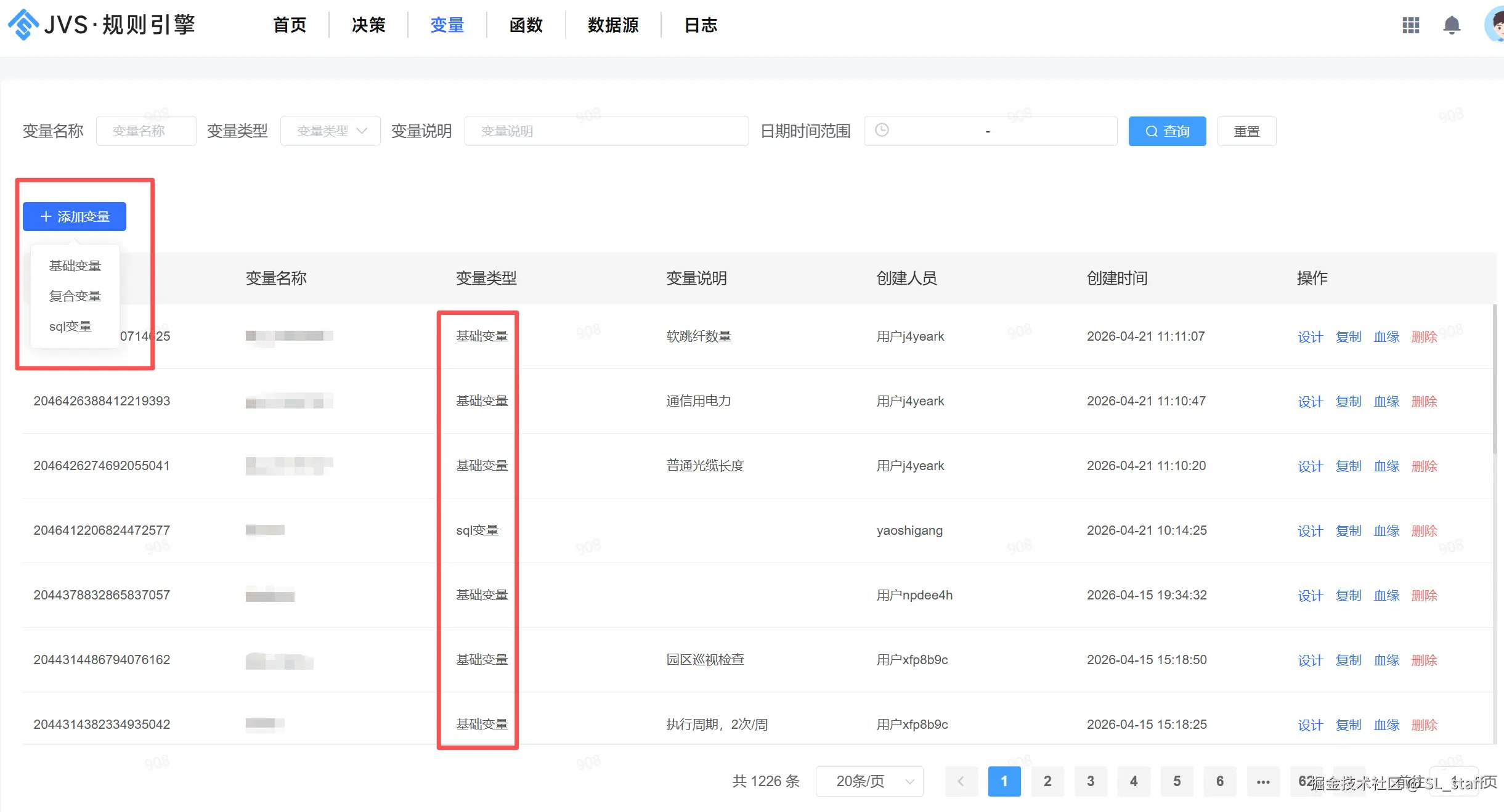This screenshot has height=812, width=1504.
Task: Choose sql变量 from the add menu
Action: [x=70, y=326]
